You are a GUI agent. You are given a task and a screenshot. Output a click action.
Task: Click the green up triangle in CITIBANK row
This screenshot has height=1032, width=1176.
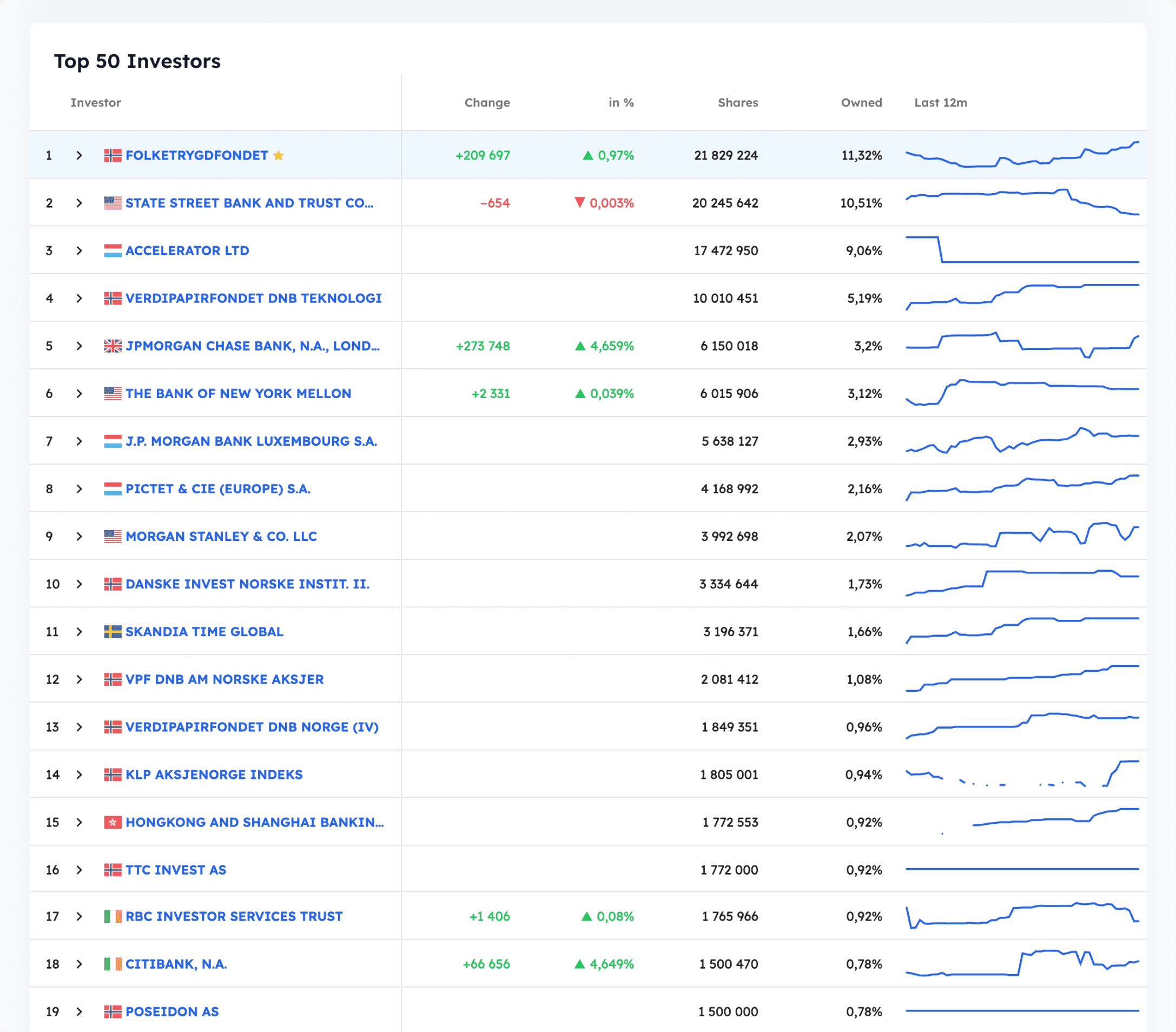click(580, 964)
